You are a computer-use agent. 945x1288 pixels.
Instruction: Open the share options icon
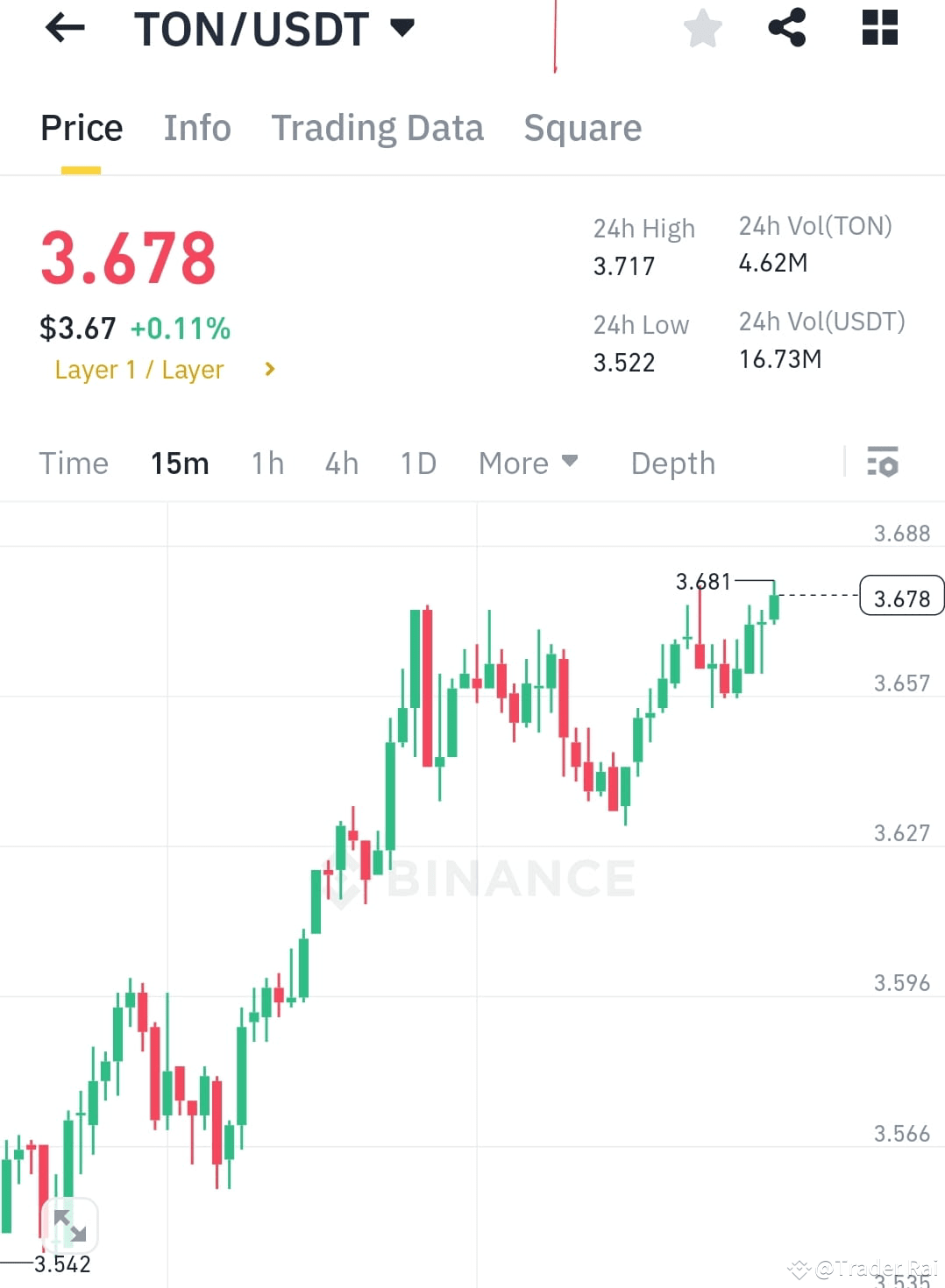pyautogui.click(x=787, y=28)
